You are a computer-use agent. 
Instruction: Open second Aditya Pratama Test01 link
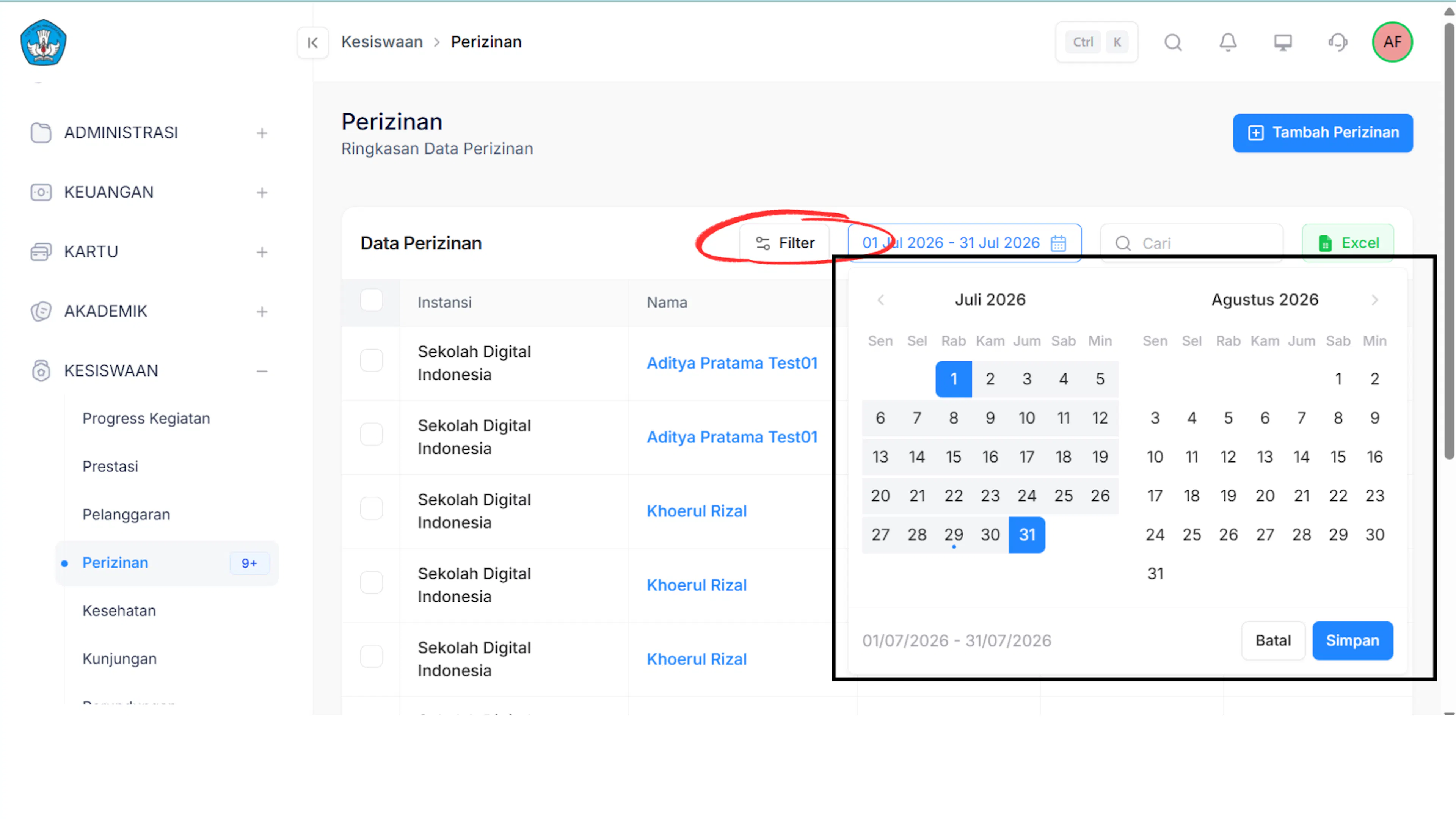(732, 437)
